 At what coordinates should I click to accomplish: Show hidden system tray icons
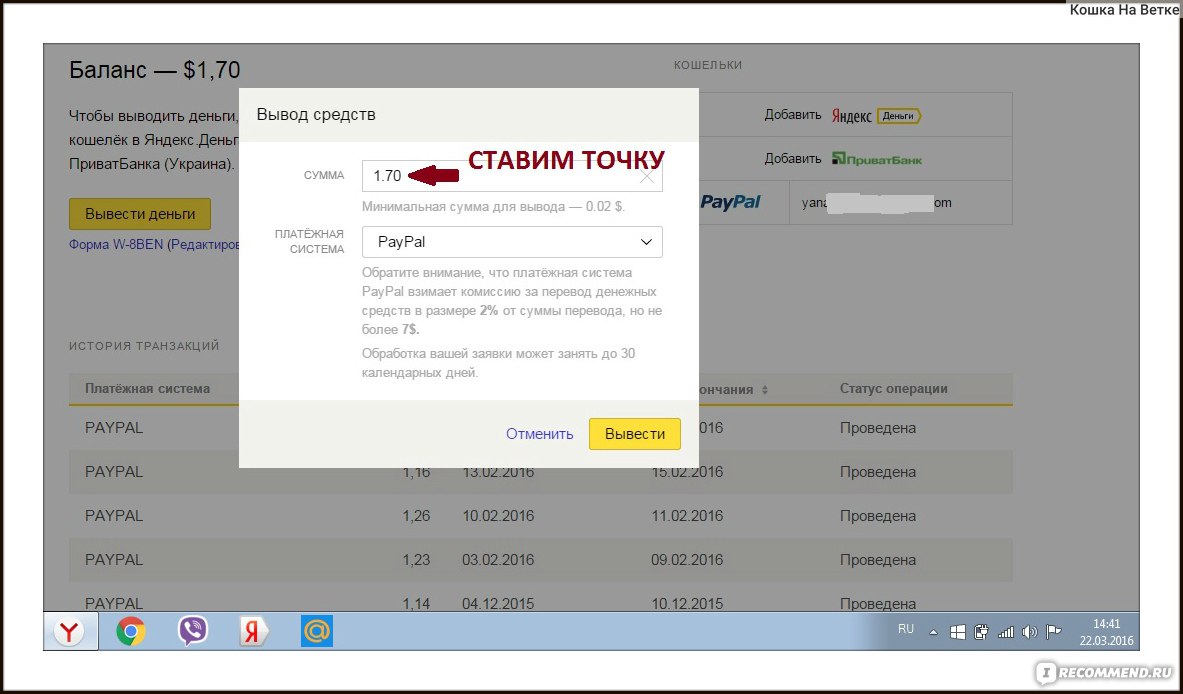933,633
